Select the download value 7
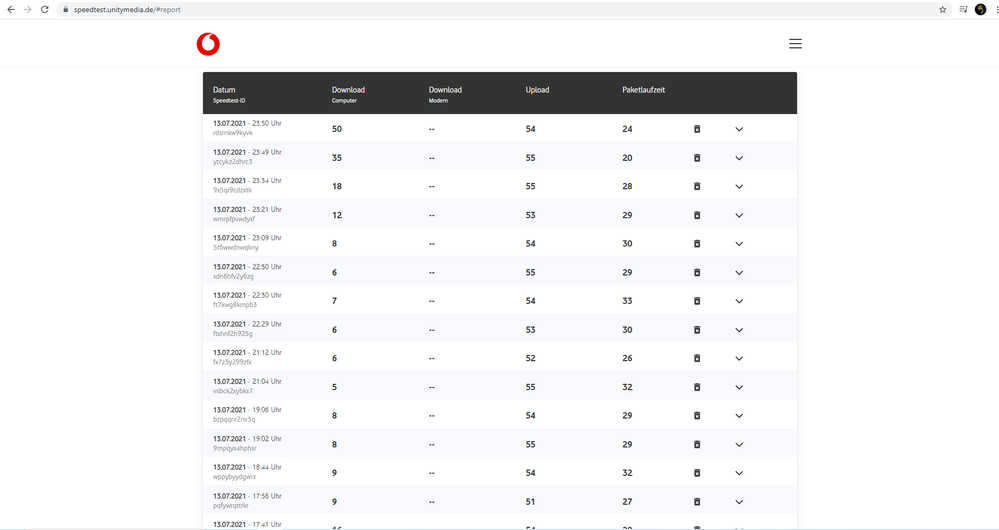 [x=334, y=301]
